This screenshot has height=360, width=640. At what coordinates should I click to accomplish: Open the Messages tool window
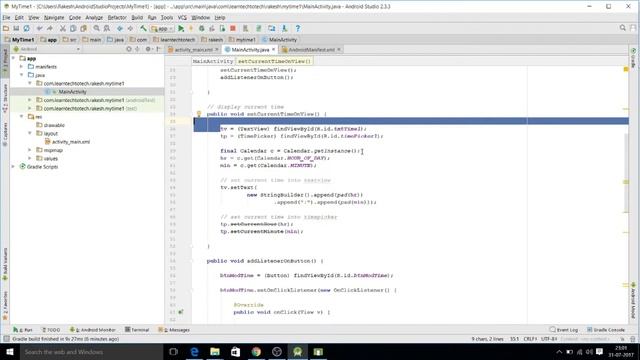pyautogui.click(x=174, y=329)
